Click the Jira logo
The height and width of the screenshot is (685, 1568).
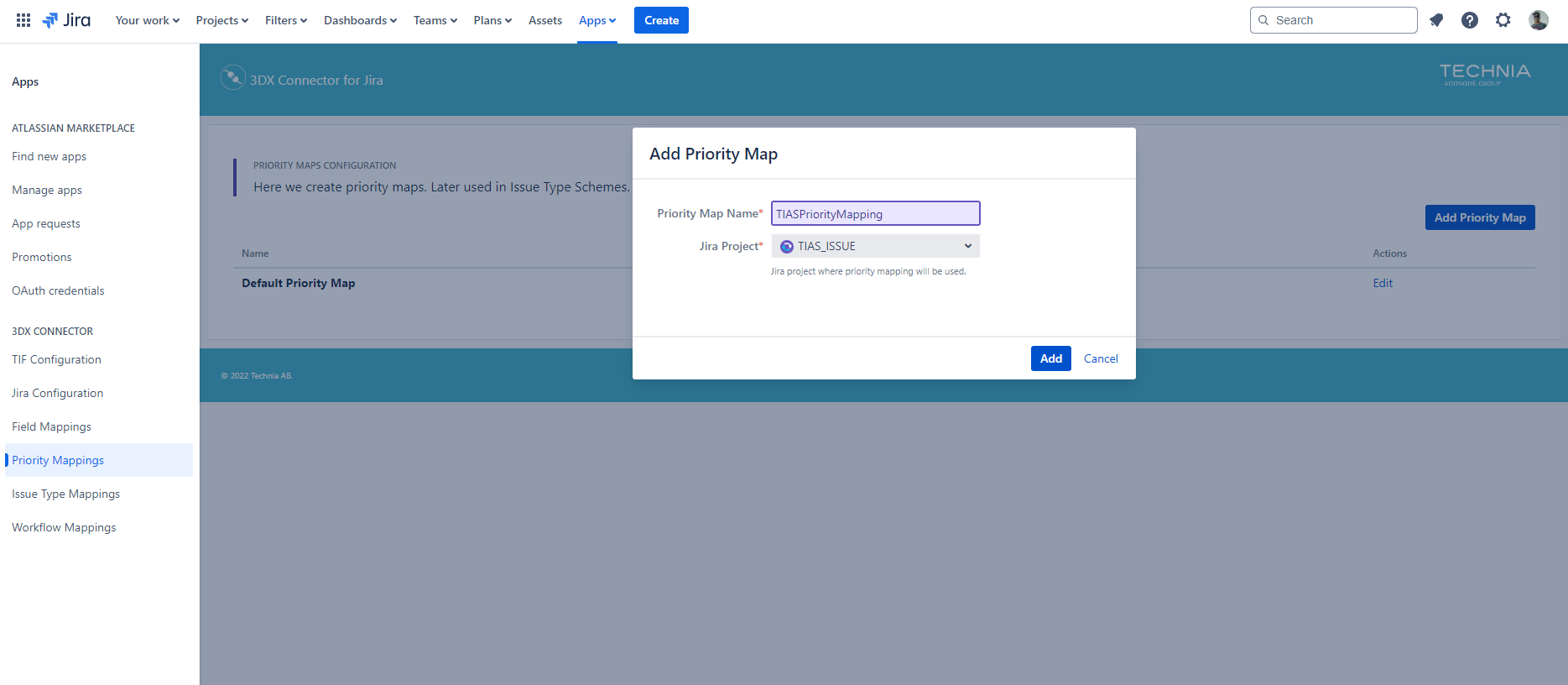click(66, 20)
